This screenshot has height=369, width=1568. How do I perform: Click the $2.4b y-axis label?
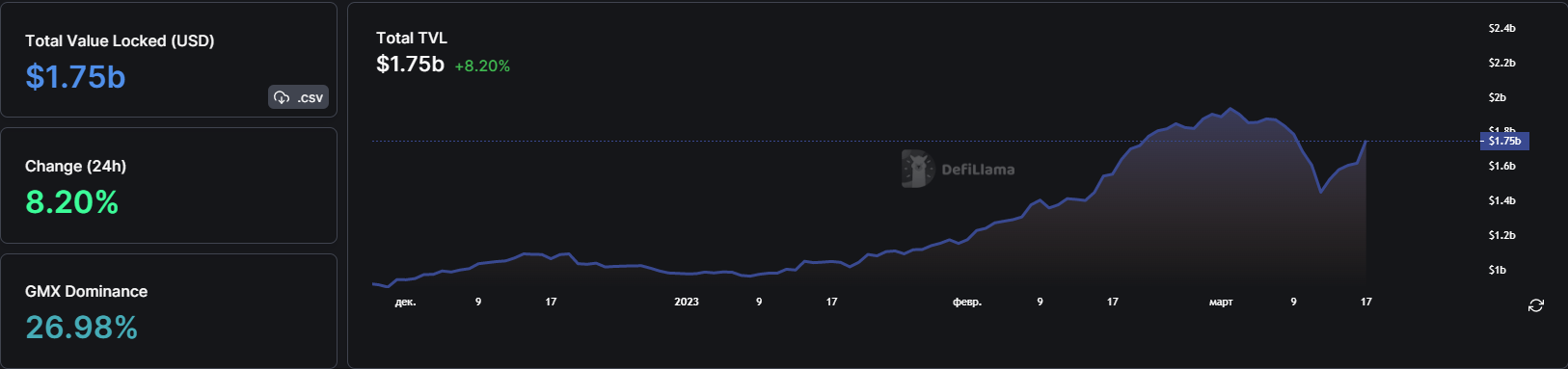coord(1501,28)
